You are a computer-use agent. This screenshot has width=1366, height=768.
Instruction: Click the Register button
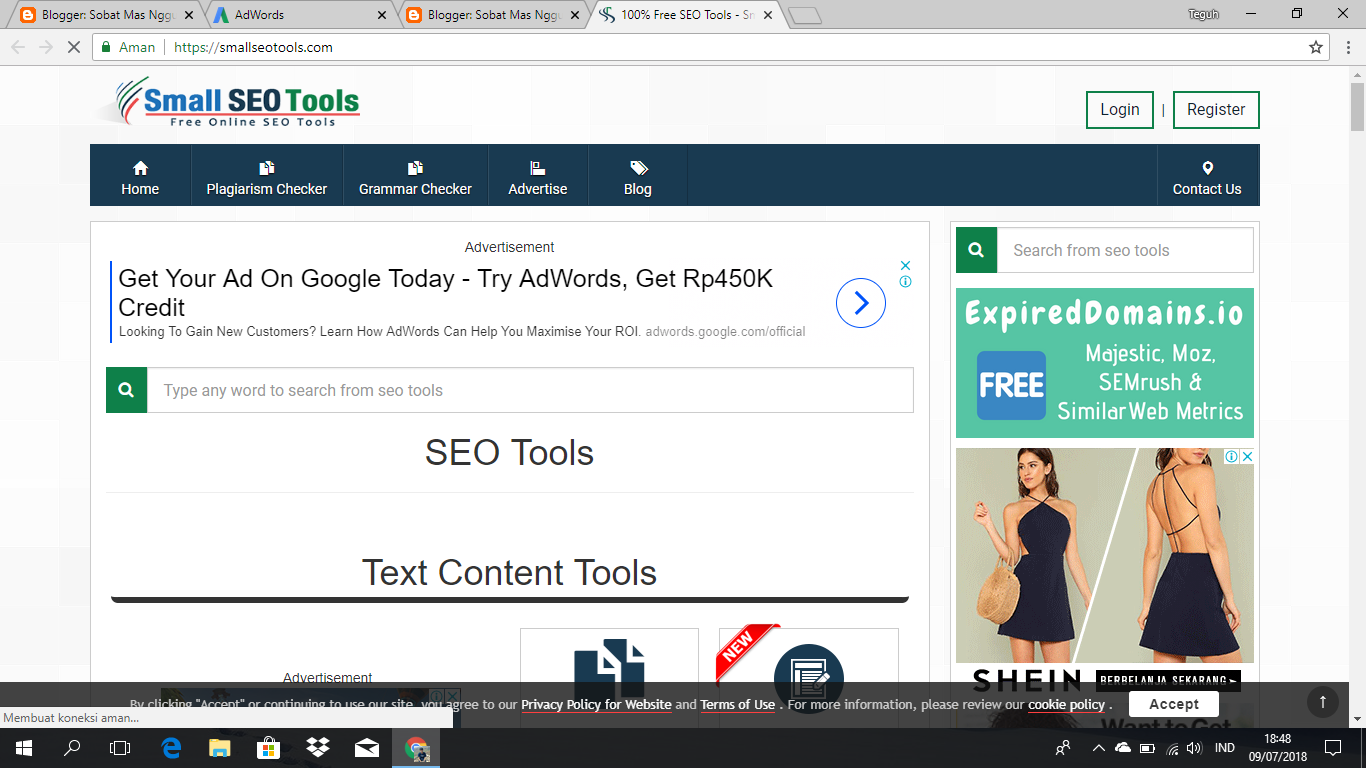point(1216,110)
